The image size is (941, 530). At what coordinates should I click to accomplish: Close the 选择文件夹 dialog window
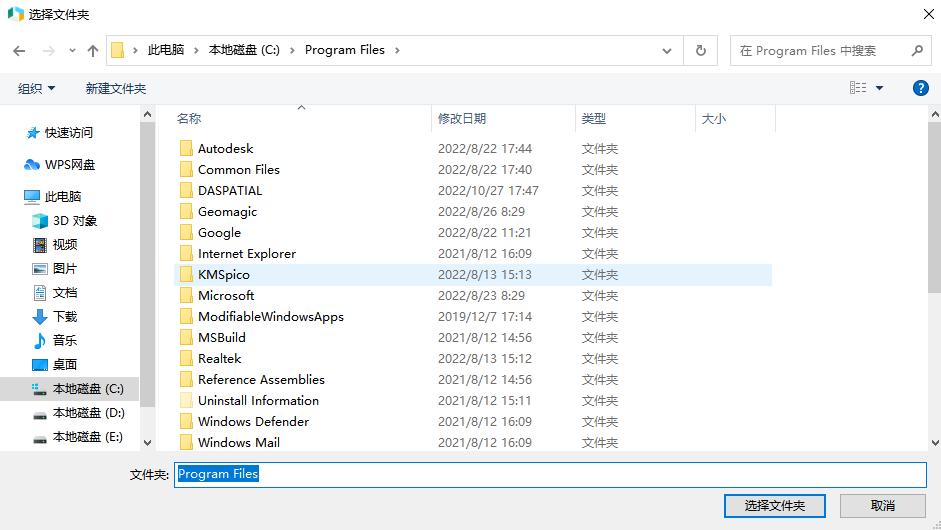click(x=928, y=14)
